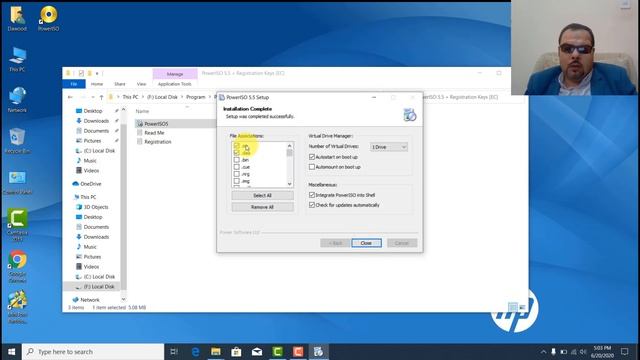Uncheck Autostart on boot up
The width and height of the screenshot is (640, 360).
(x=312, y=157)
